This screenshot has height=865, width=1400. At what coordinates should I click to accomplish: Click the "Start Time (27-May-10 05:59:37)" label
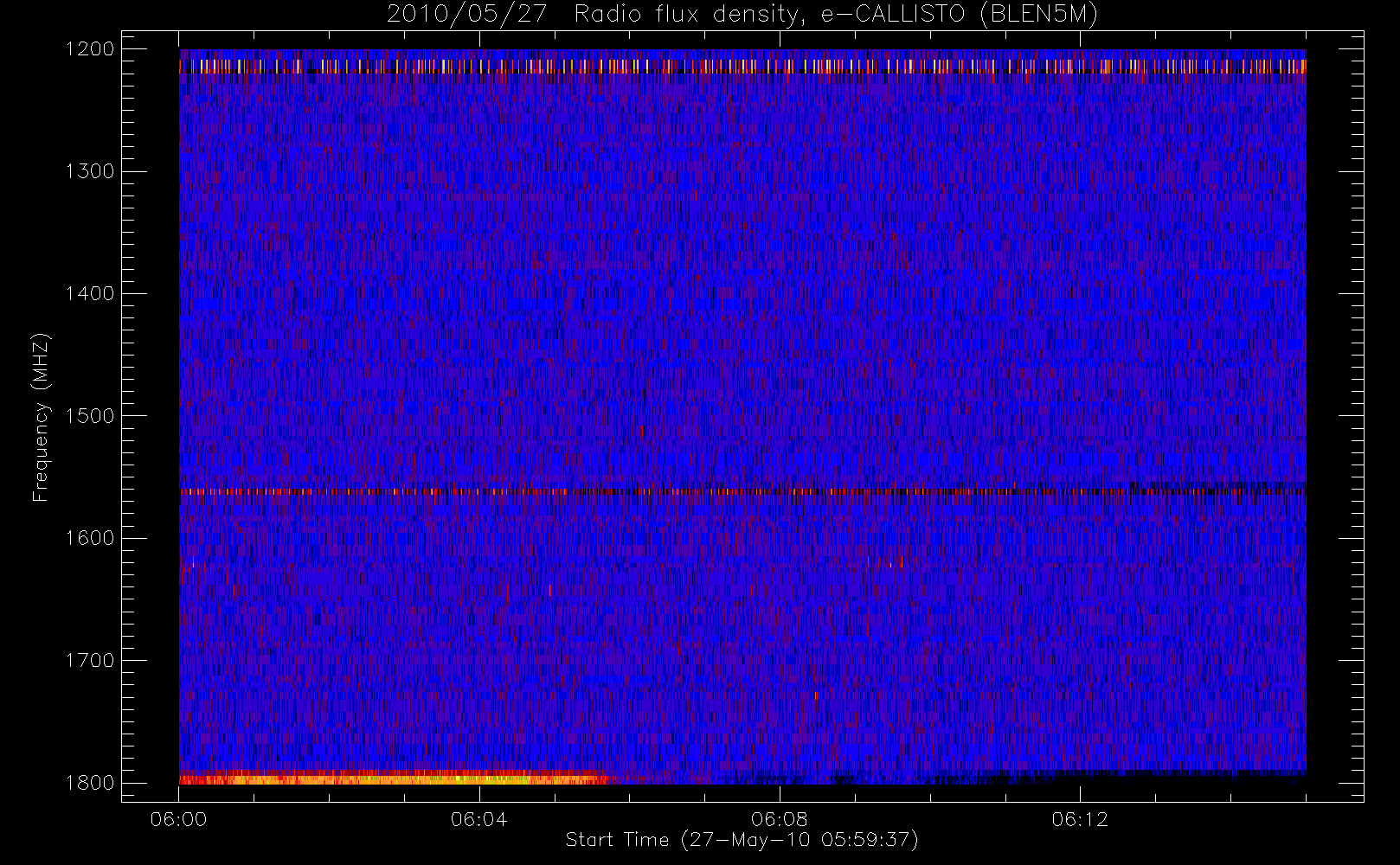point(742,840)
